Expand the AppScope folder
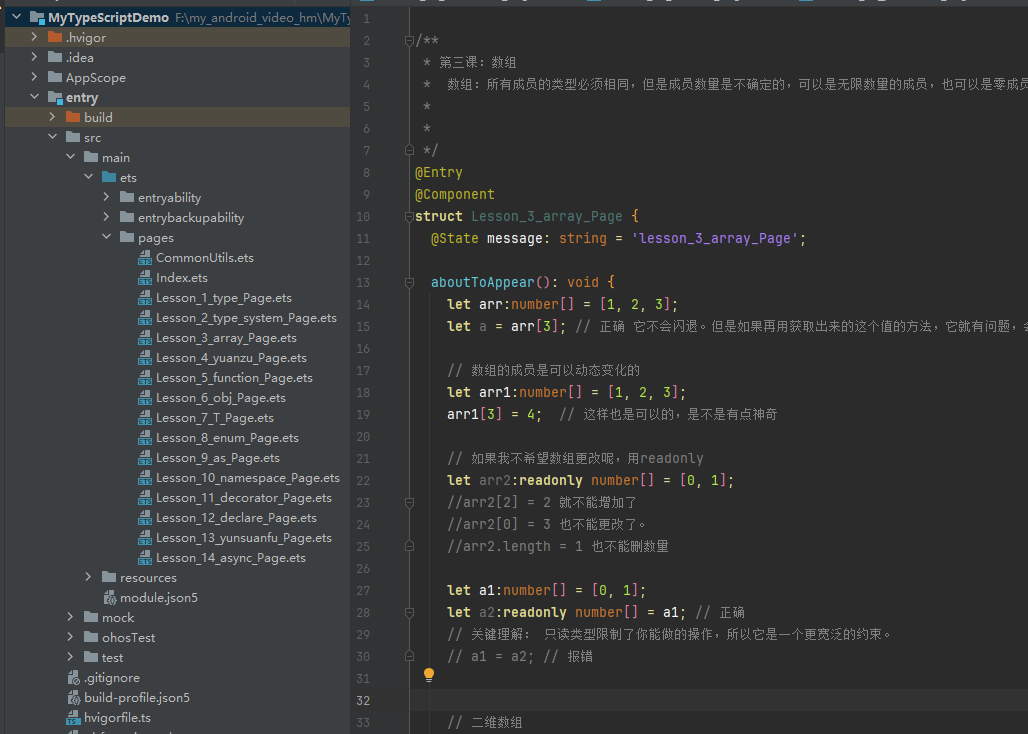Viewport: 1028px width, 734px height. (x=34, y=77)
